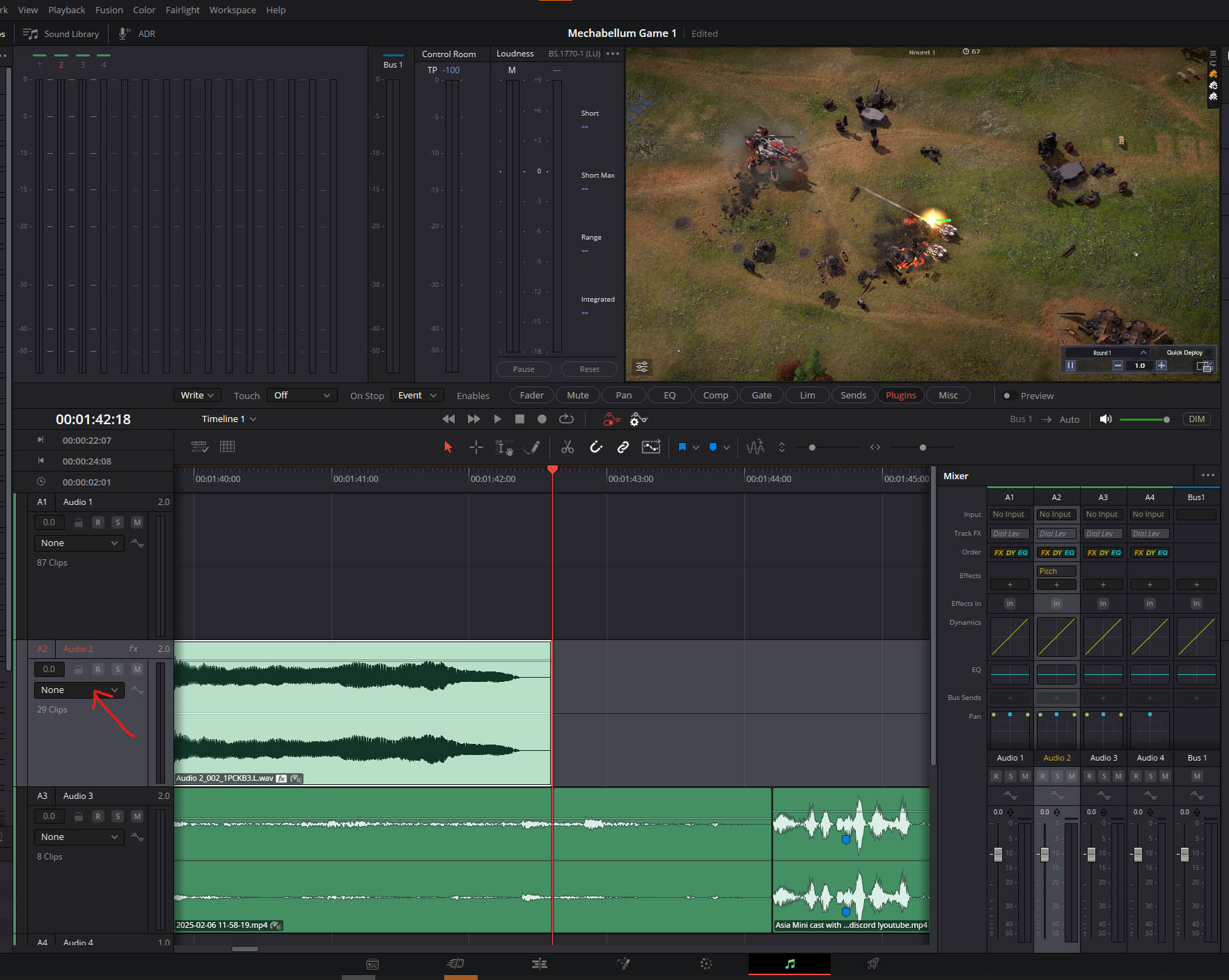Viewport: 1229px width, 980px height.
Task: Add a flag with the flag icon
Action: pyautogui.click(x=682, y=447)
